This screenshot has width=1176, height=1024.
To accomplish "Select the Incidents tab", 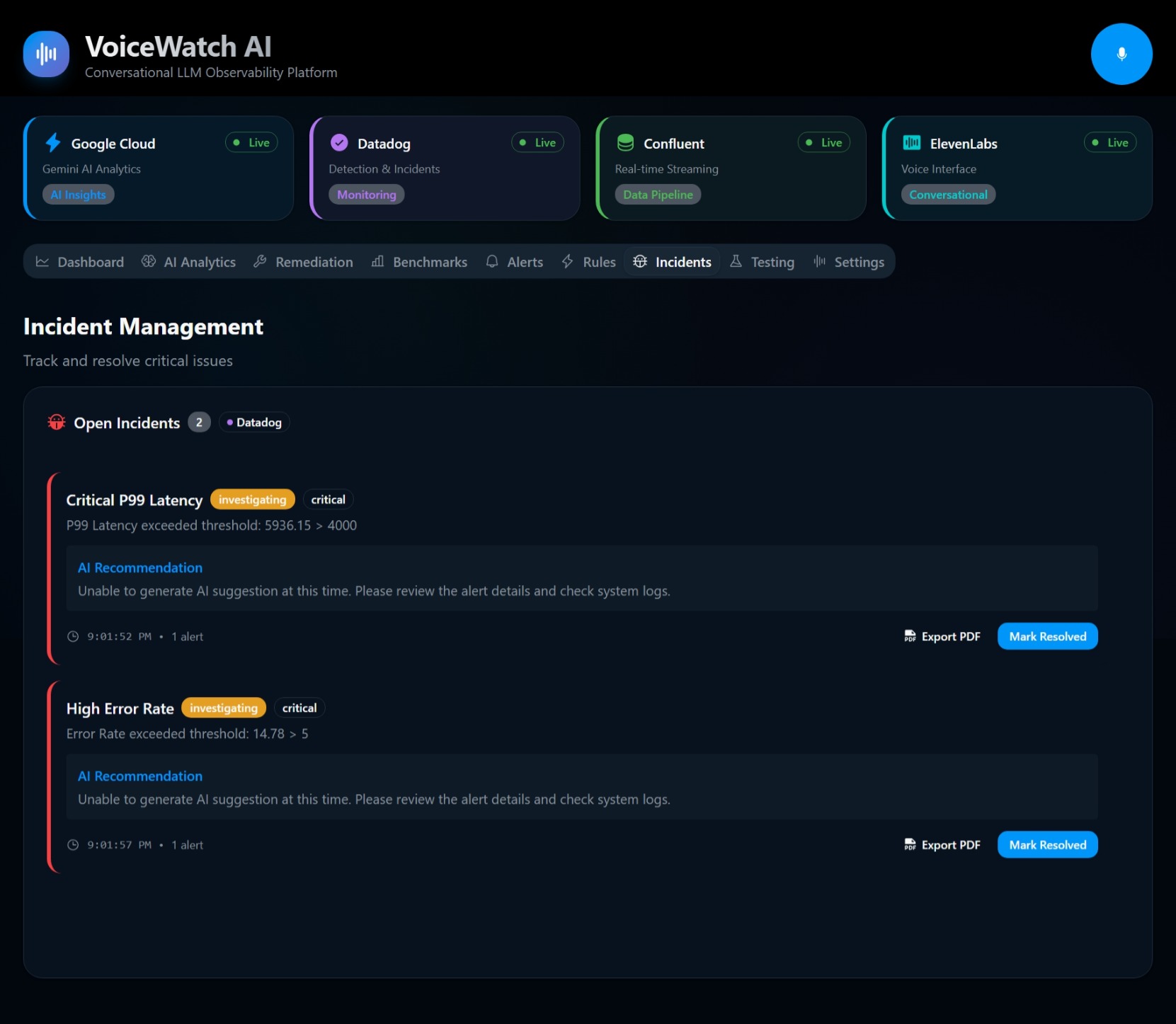I will coord(673,262).
